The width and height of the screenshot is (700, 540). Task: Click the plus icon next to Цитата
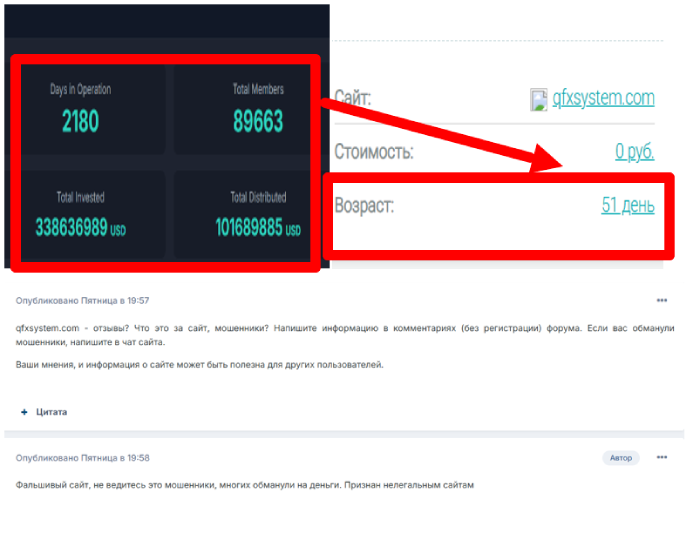[x=24, y=411]
